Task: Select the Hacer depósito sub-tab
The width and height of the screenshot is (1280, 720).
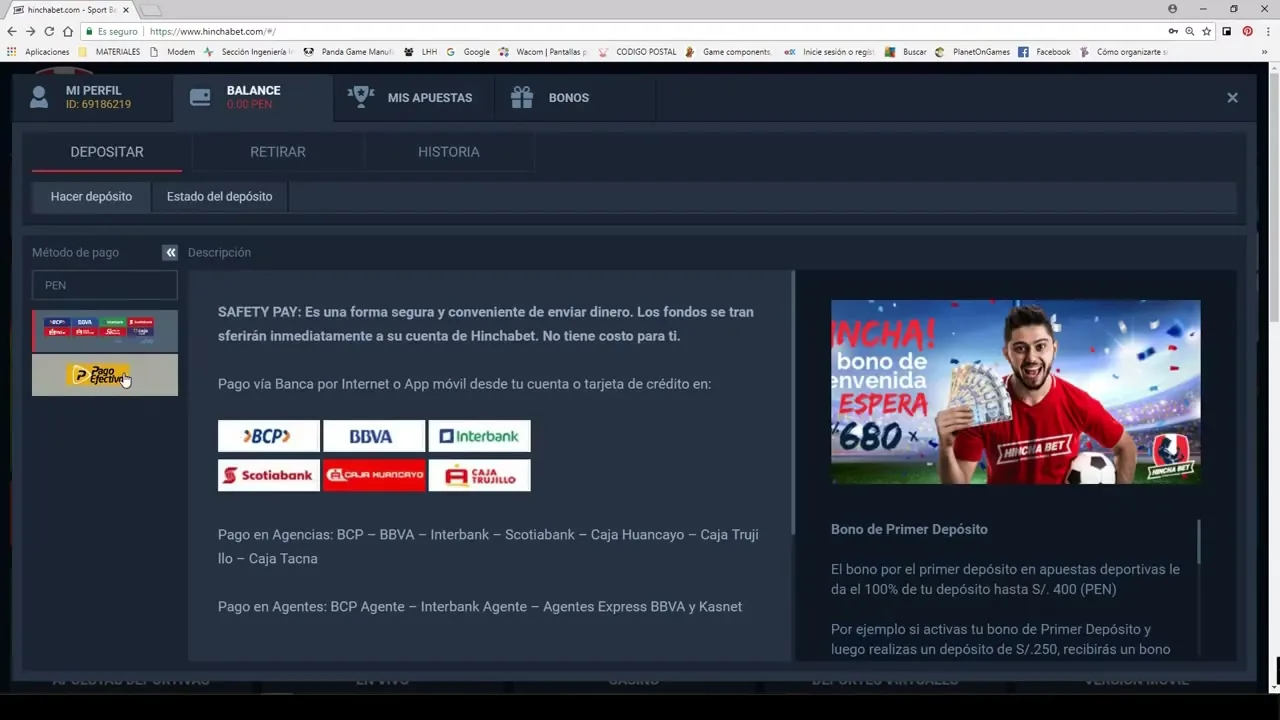Action: pyautogui.click(x=91, y=197)
